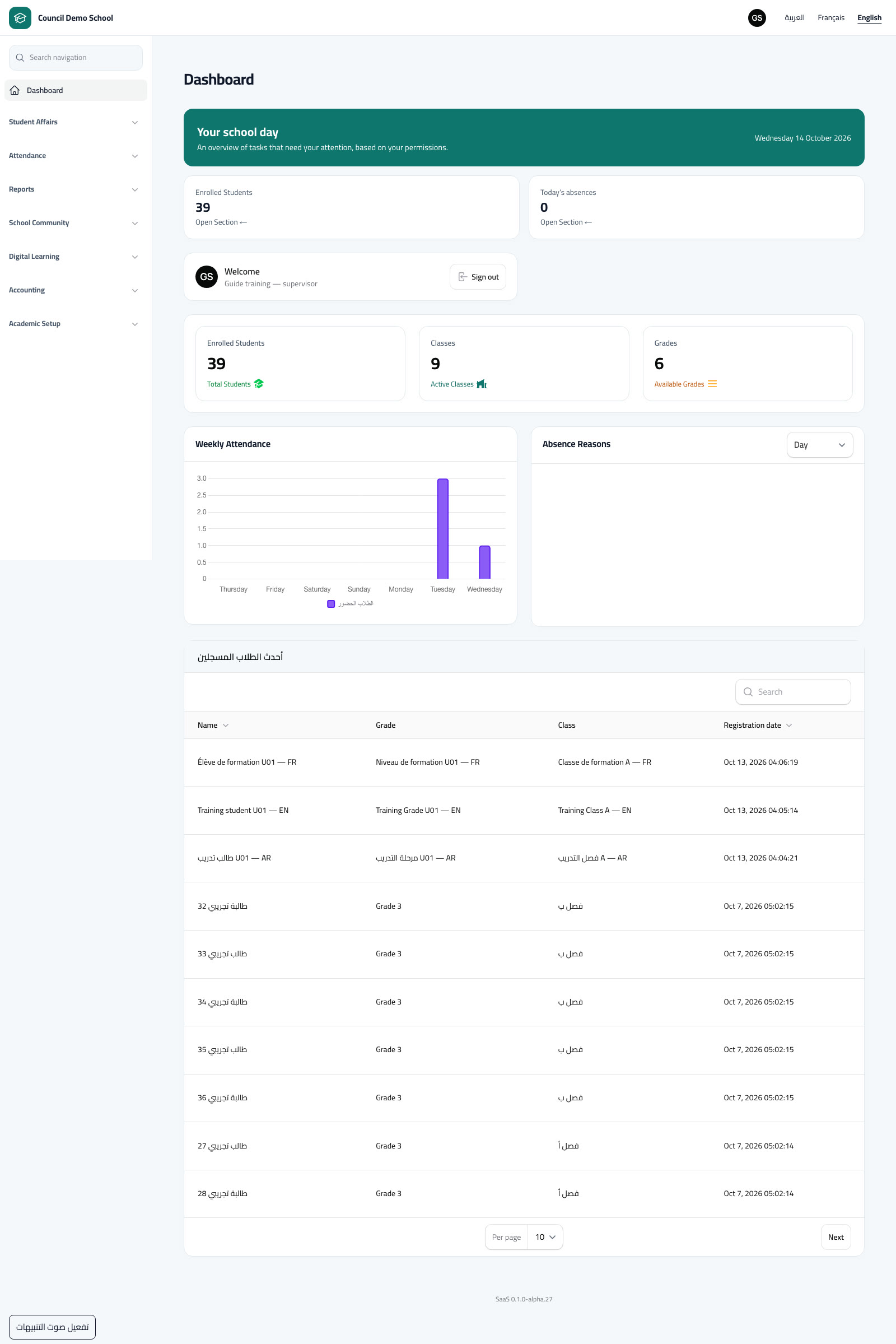The width and height of the screenshot is (896, 1344).
Task: Click the تفعيل صوت التنبيهات button
Action: (x=52, y=1327)
